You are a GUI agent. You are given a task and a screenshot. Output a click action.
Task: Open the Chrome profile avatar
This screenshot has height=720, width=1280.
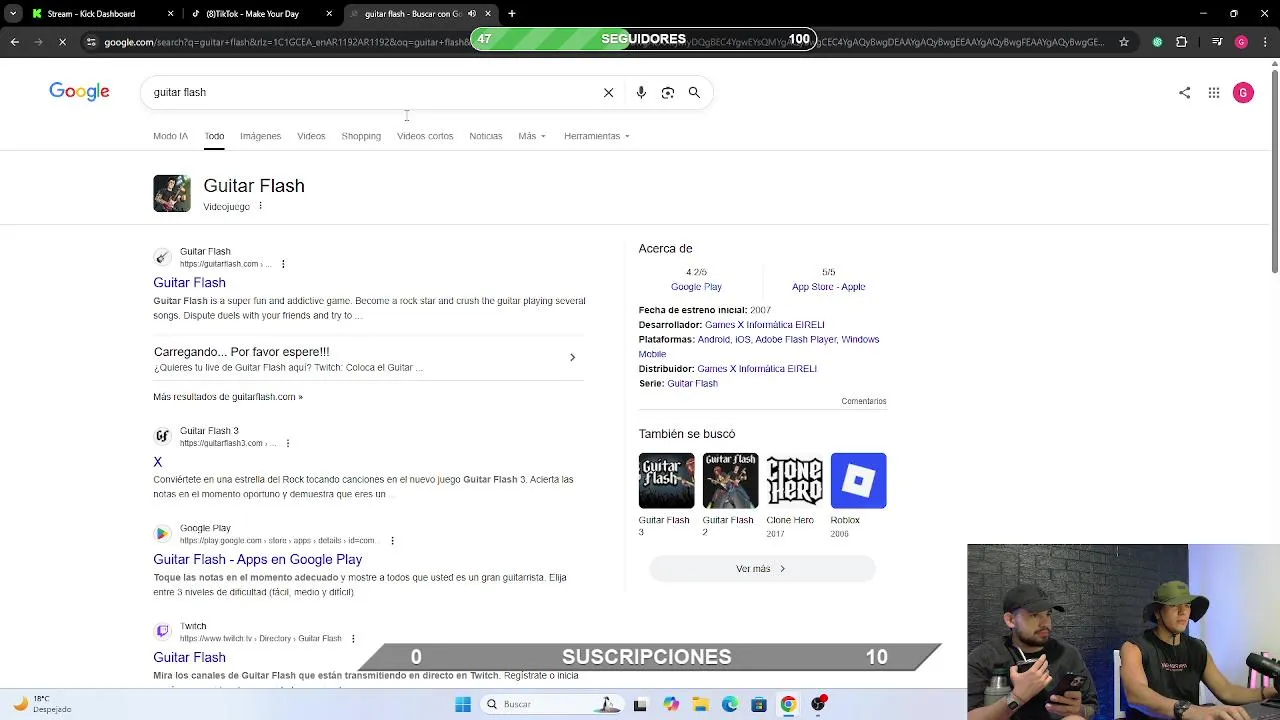click(x=1241, y=42)
